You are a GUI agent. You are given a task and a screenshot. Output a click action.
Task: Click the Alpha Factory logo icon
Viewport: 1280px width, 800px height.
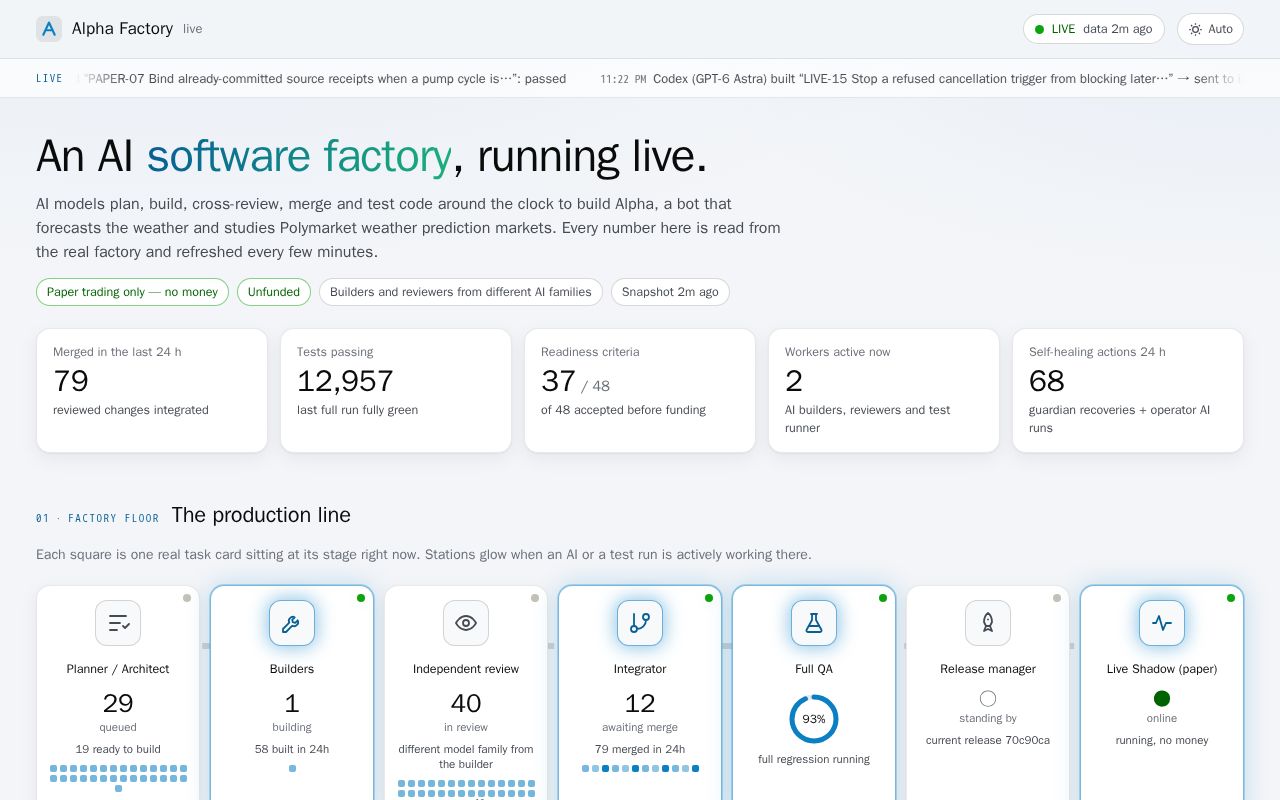(x=49, y=29)
